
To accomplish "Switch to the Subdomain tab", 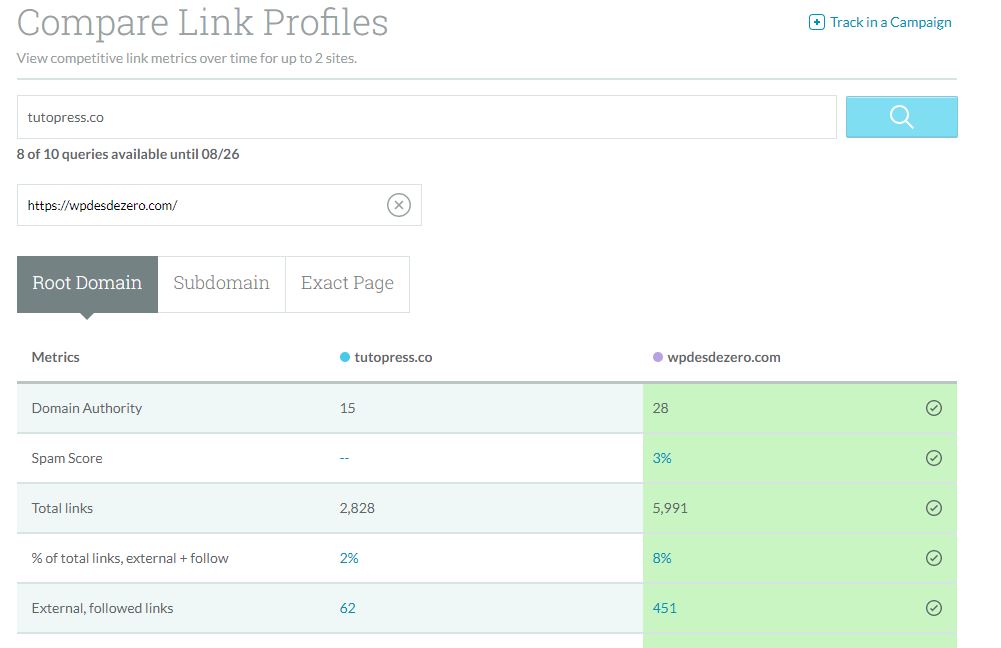I will (222, 284).
